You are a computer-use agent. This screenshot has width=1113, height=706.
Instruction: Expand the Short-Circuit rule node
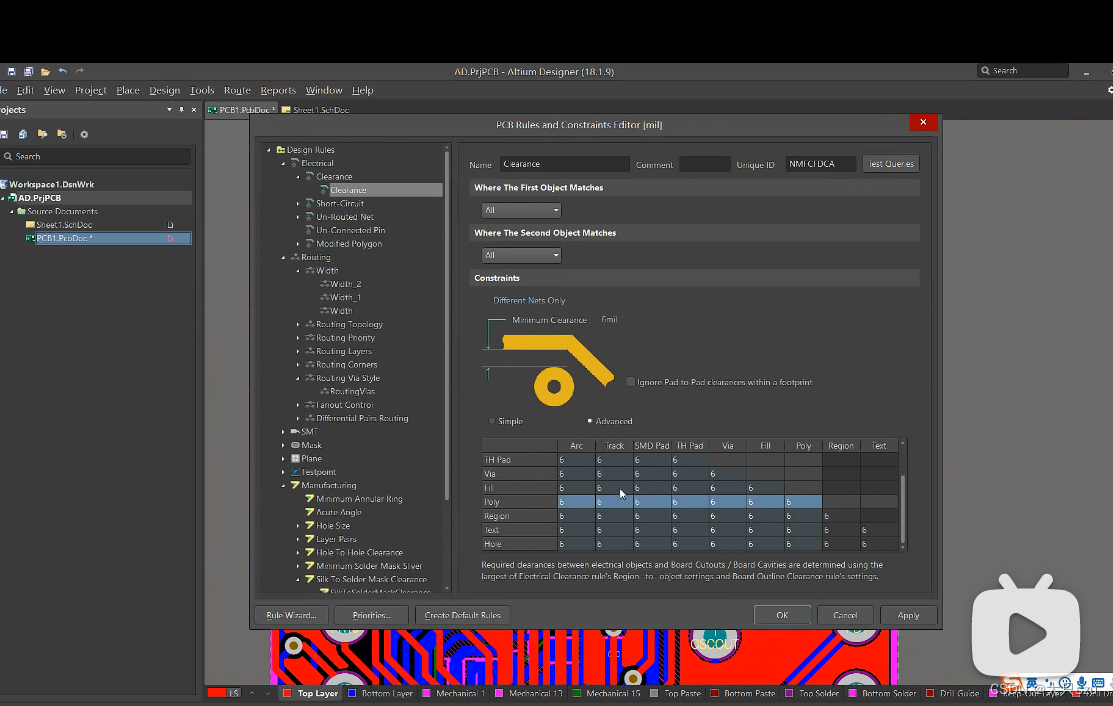point(298,204)
